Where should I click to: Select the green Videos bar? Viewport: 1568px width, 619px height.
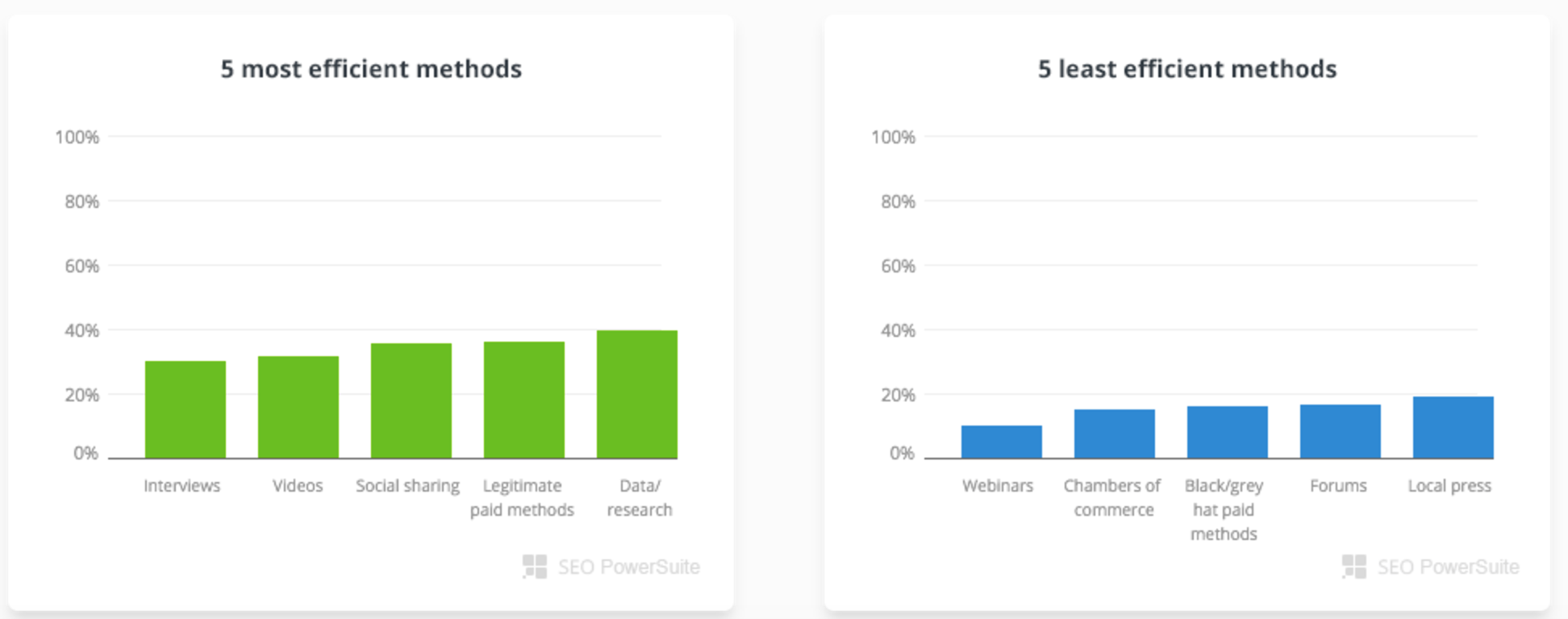[298, 407]
